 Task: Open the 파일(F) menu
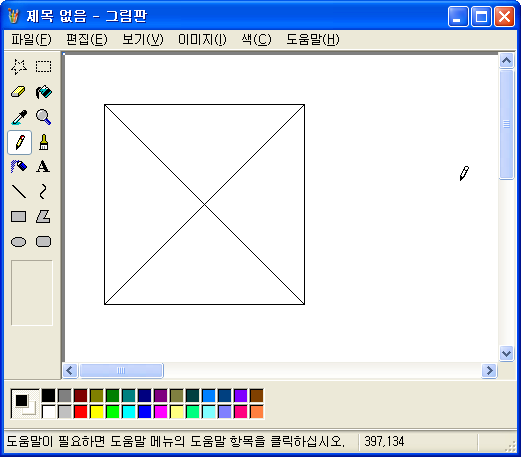click(31, 40)
